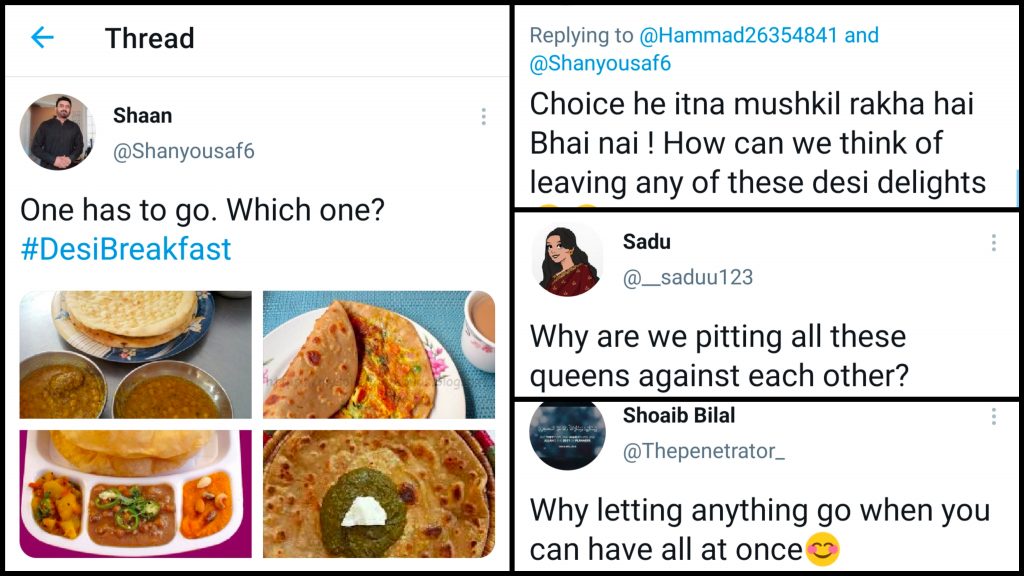This screenshot has height=576, width=1024.
Task: Tap the blue back arrow icon
Action: coord(42,38)
